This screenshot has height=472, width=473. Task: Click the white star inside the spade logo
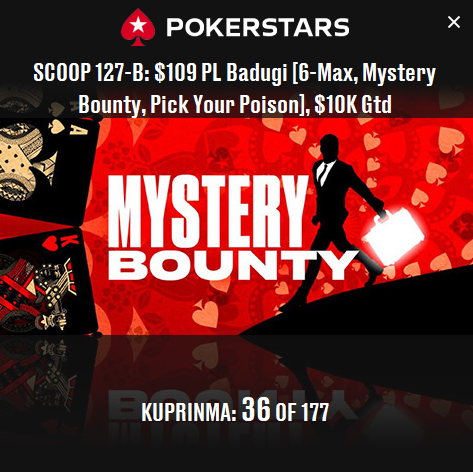click(138, 25)
